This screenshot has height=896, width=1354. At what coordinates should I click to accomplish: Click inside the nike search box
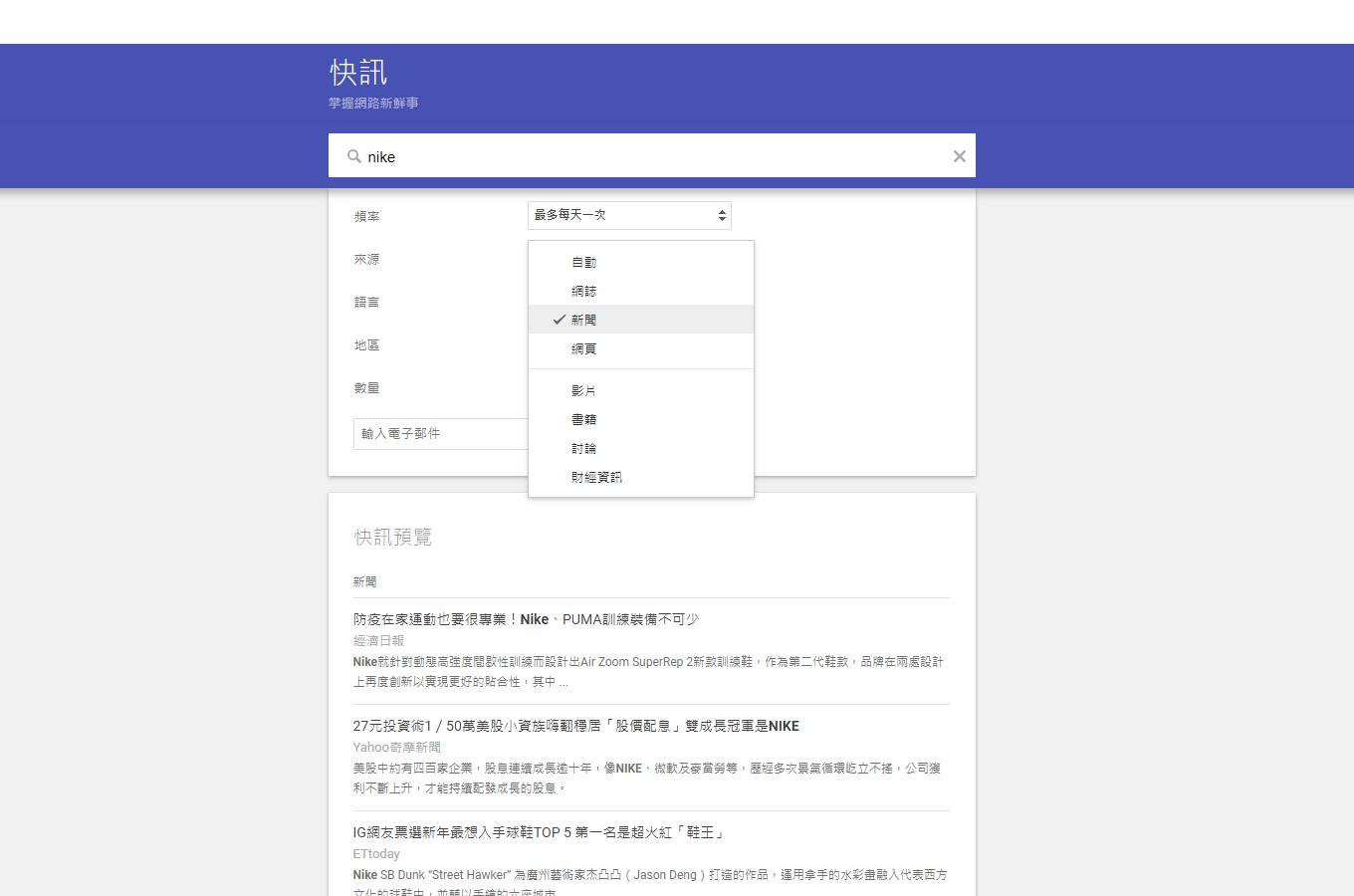[x=597, y=156]
